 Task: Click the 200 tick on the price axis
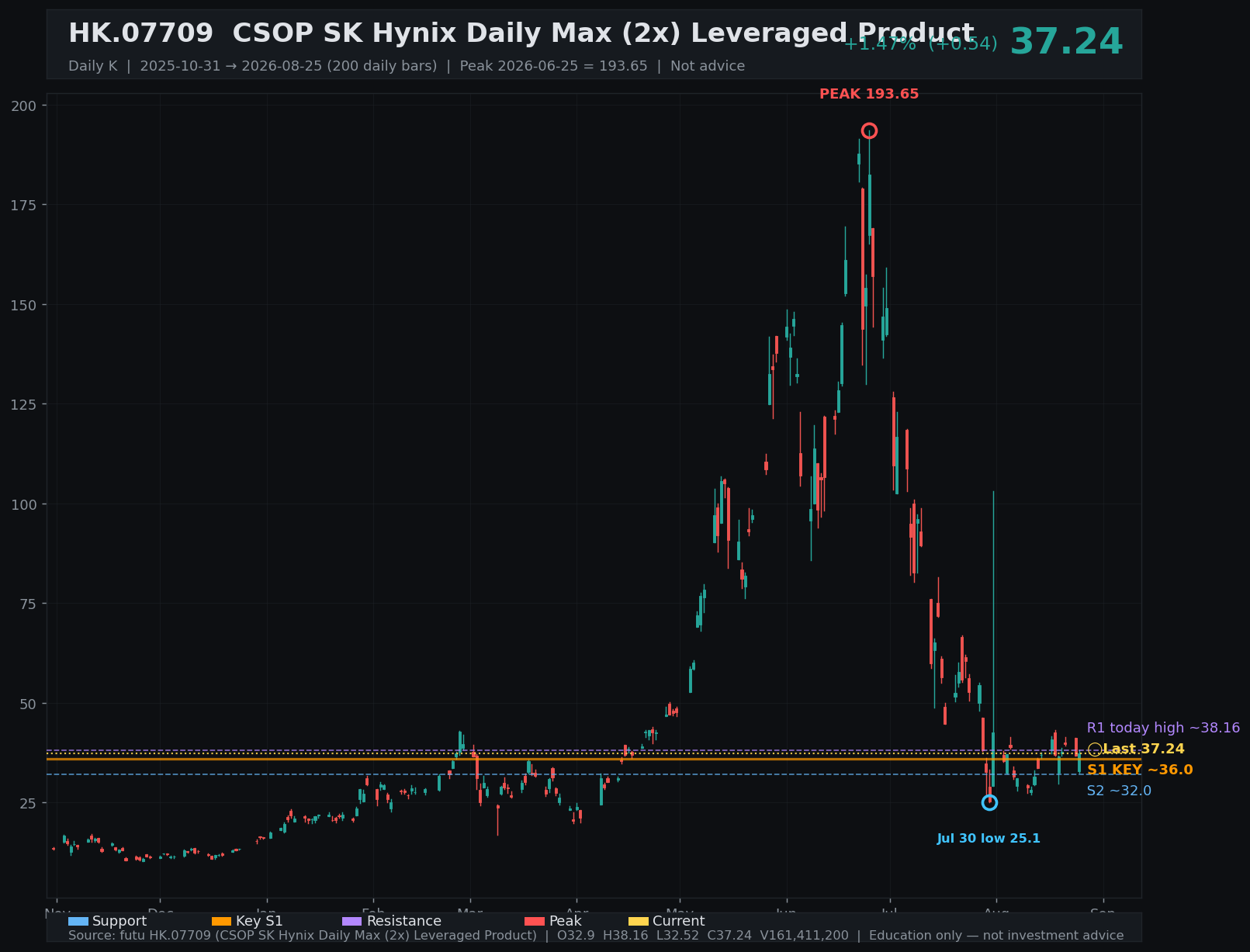tap(25, 106)
